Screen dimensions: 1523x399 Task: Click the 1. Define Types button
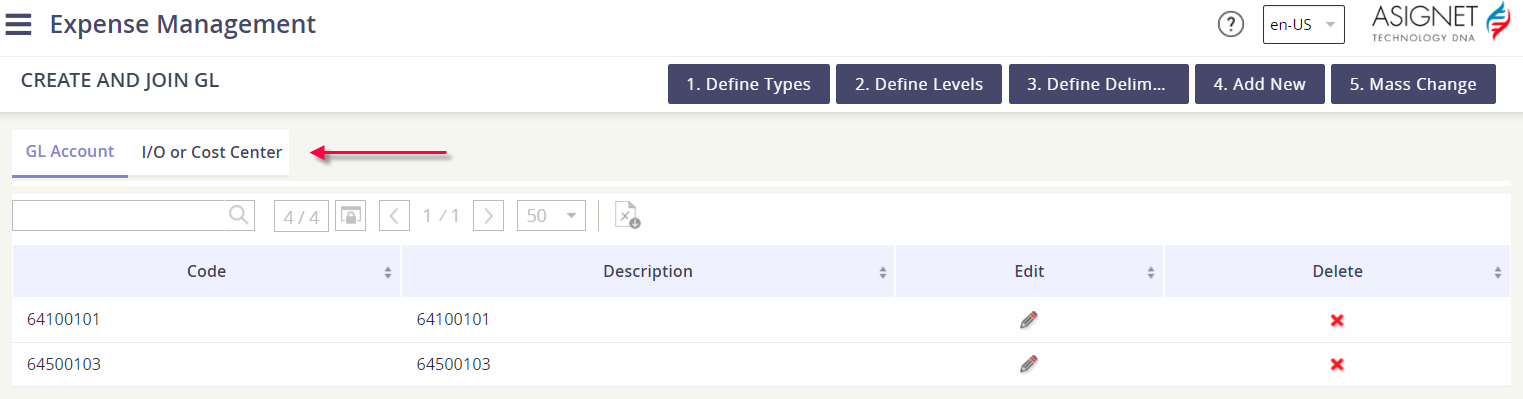tap(749, 84)
